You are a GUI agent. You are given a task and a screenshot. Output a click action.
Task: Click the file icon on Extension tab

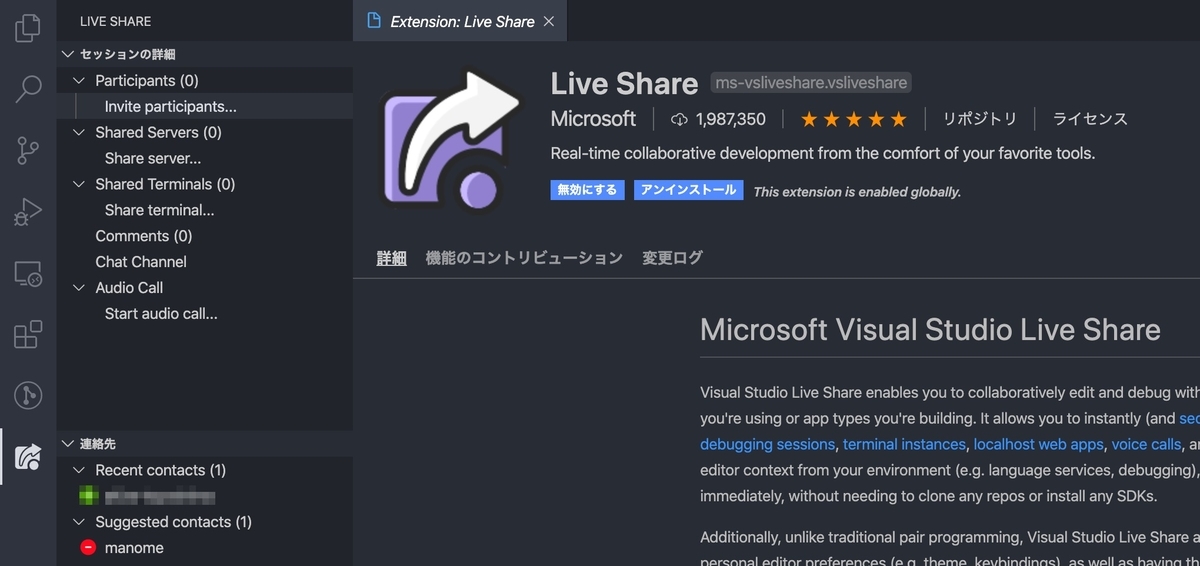click(374, 21)
